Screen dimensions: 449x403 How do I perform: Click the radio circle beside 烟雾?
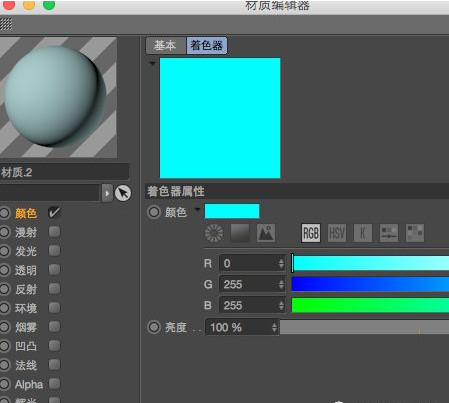pyautogui.click(x=5, y=327)
